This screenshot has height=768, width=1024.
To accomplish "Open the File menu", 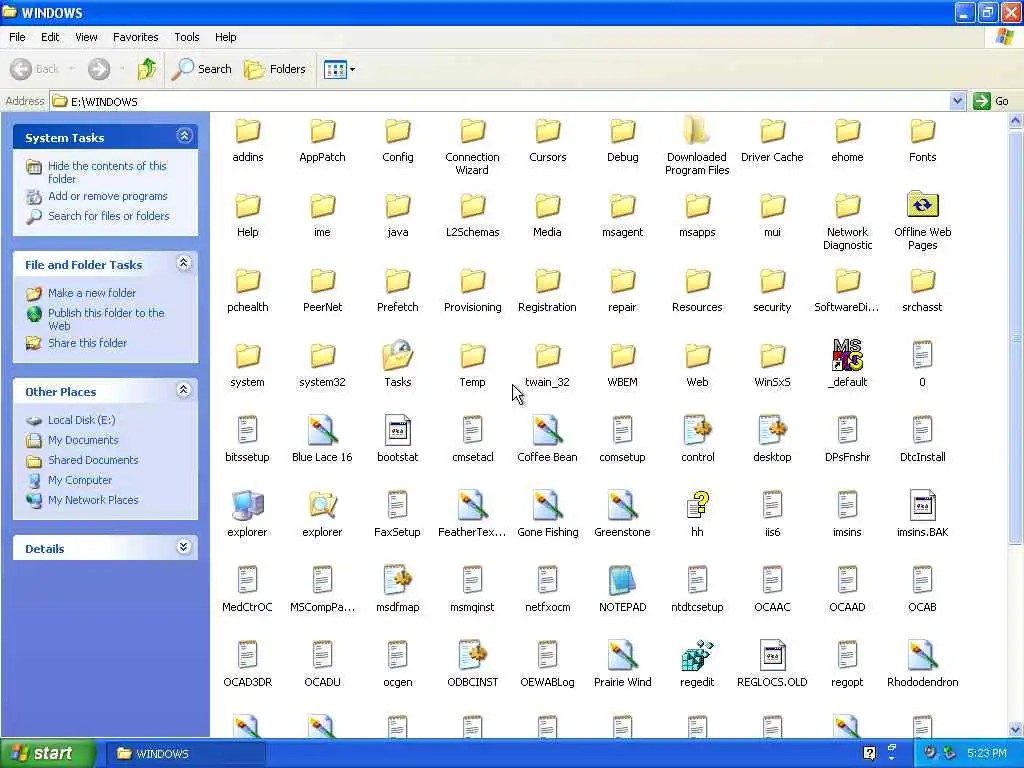I will tap(17, 37).
